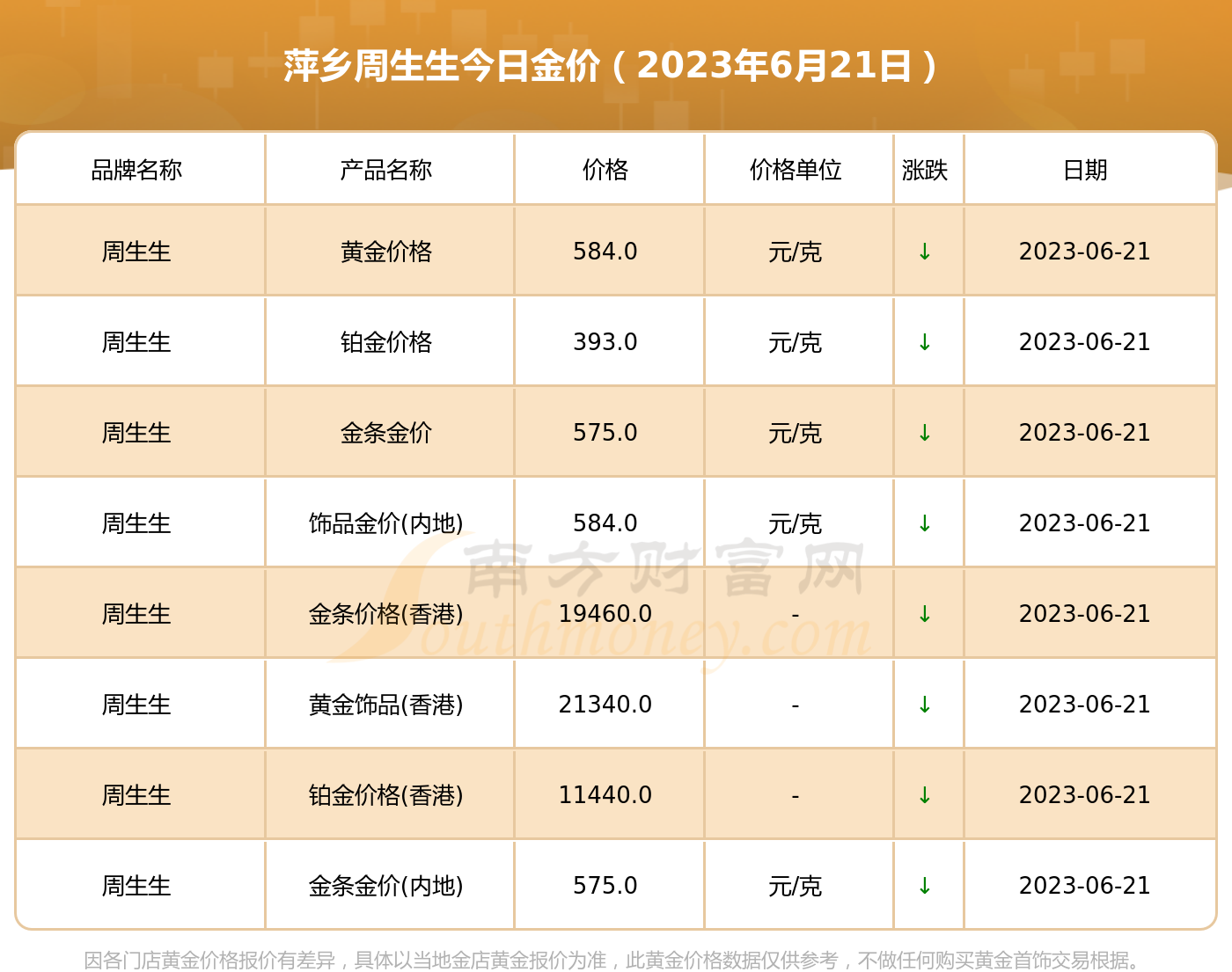Click the down arrow in 铂金价格 393.0 row
Screen dimensions: 1232x972
pyautogui.click(x=924, y=342)
